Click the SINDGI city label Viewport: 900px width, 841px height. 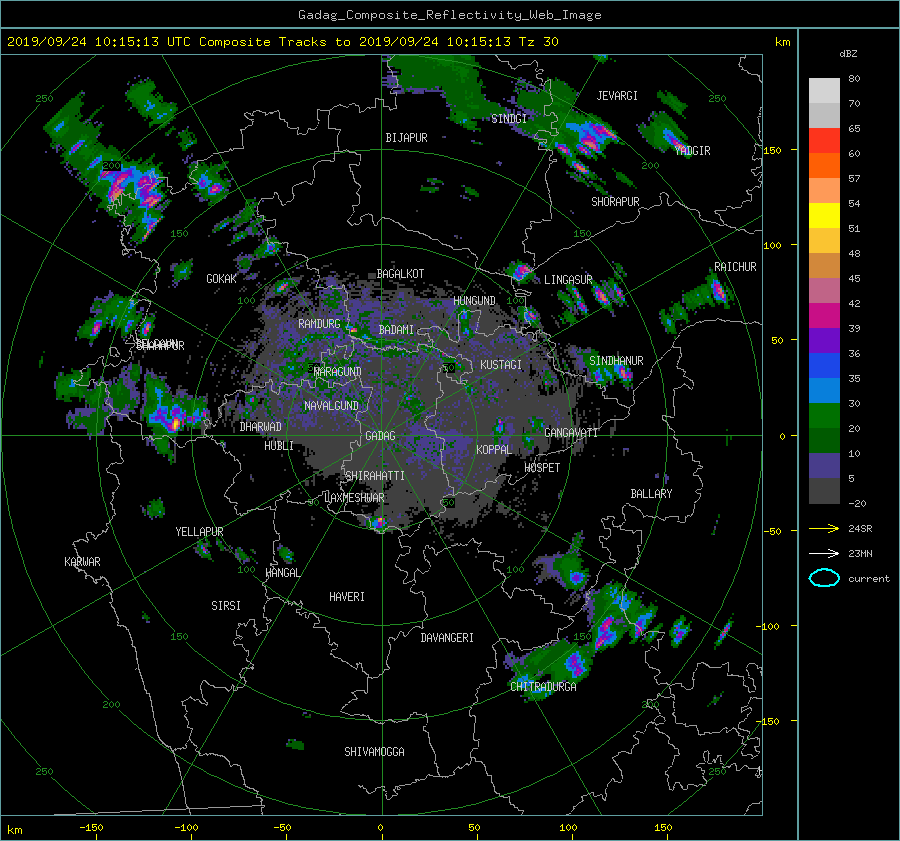509,119
